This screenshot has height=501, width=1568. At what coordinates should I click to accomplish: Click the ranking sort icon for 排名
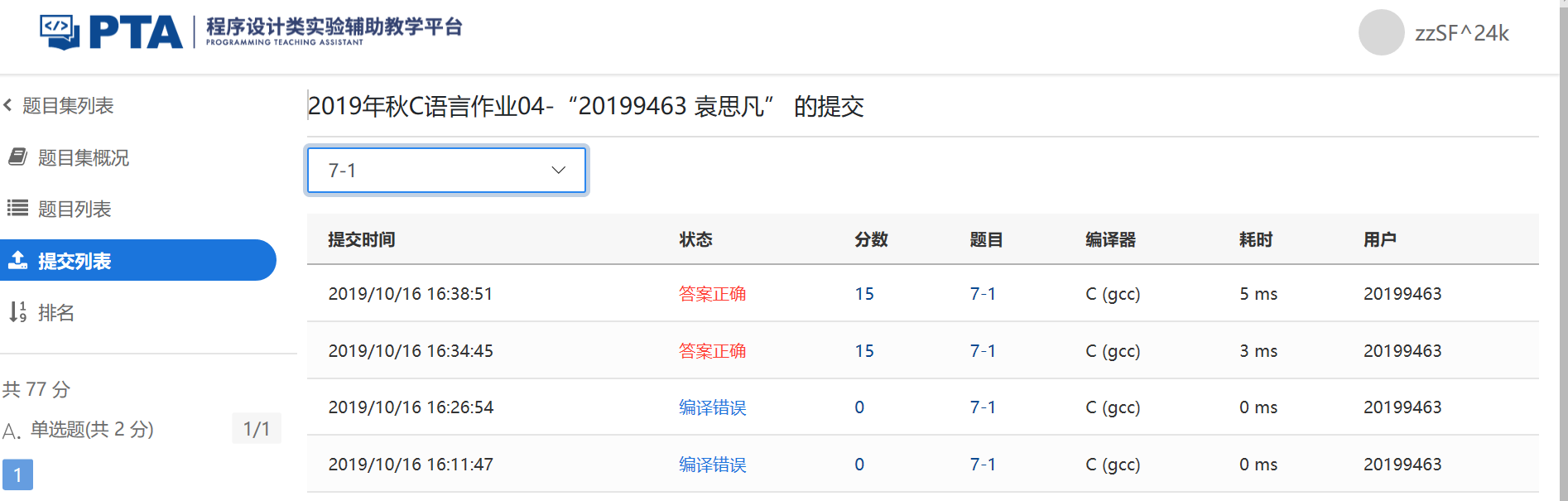point(17,312)
